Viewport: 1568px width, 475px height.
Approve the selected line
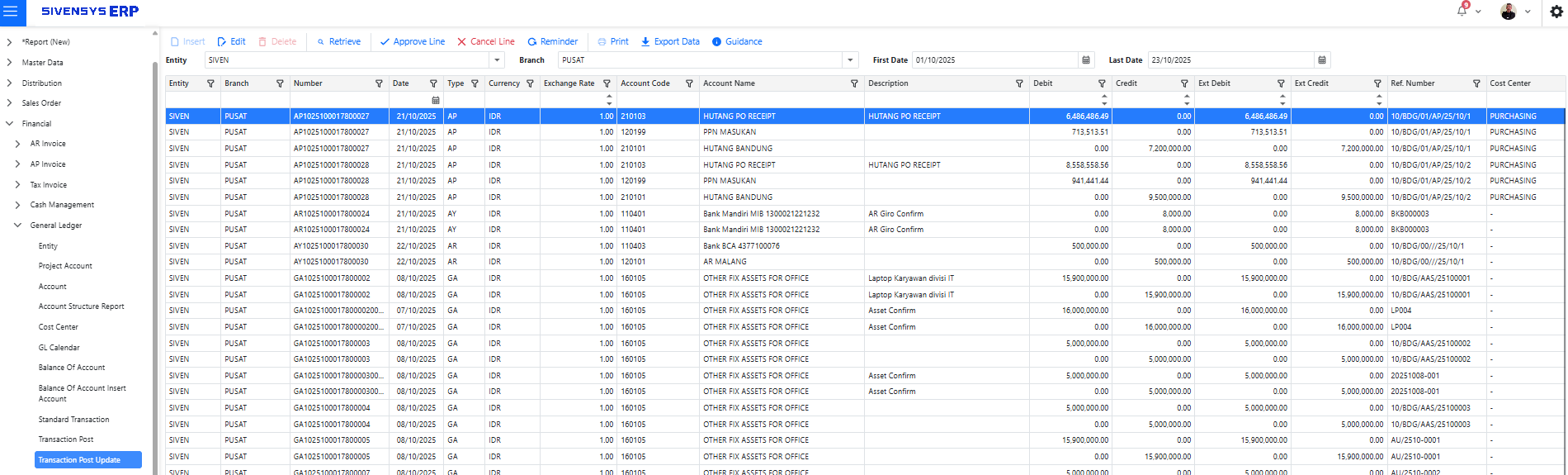pos(413,41)
